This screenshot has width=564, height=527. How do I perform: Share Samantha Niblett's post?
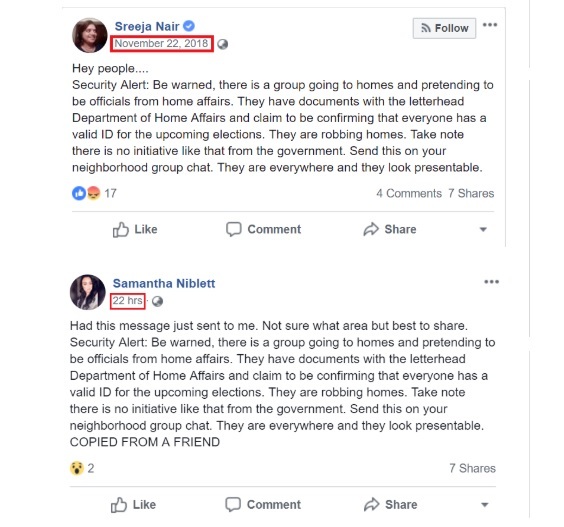[x=391, y=504]
